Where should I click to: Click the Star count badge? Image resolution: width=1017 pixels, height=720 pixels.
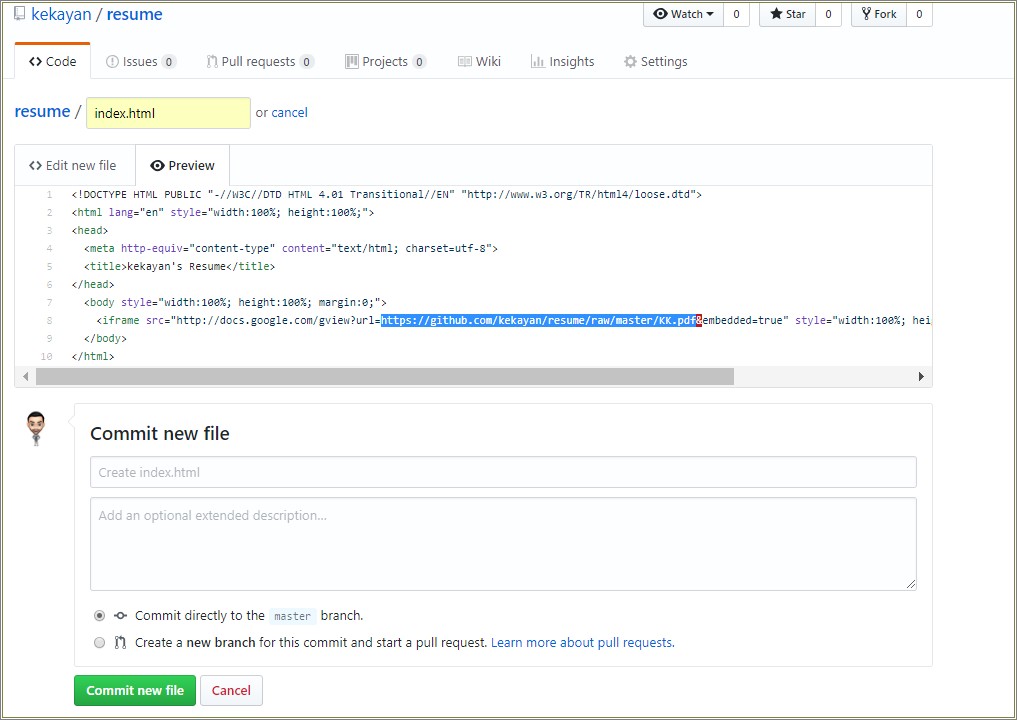click(828, 14)
